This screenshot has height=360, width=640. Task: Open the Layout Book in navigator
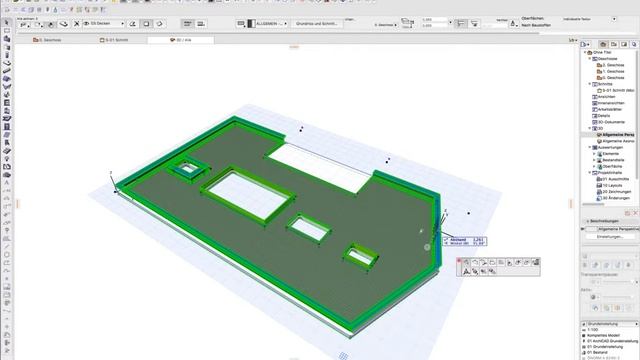click(624, 44)
